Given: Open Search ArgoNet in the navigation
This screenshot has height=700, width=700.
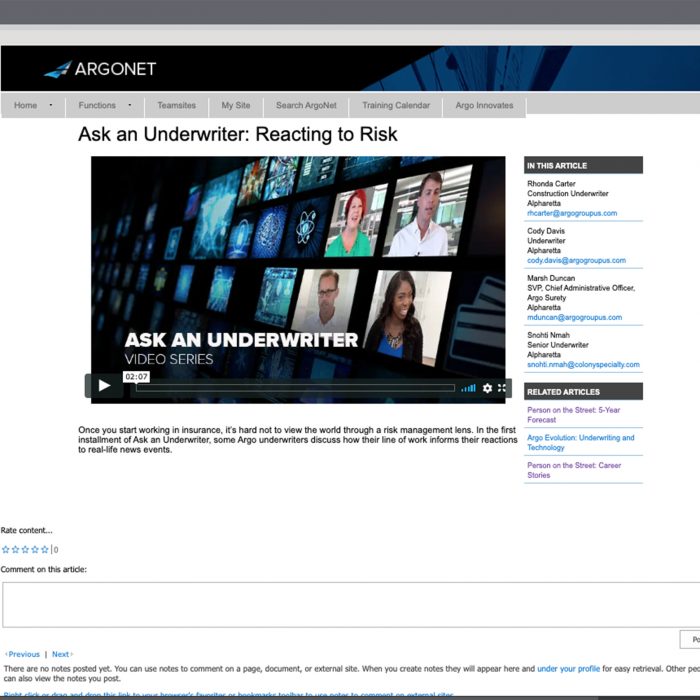Looking at the screenshot, I should coord(306,105).
